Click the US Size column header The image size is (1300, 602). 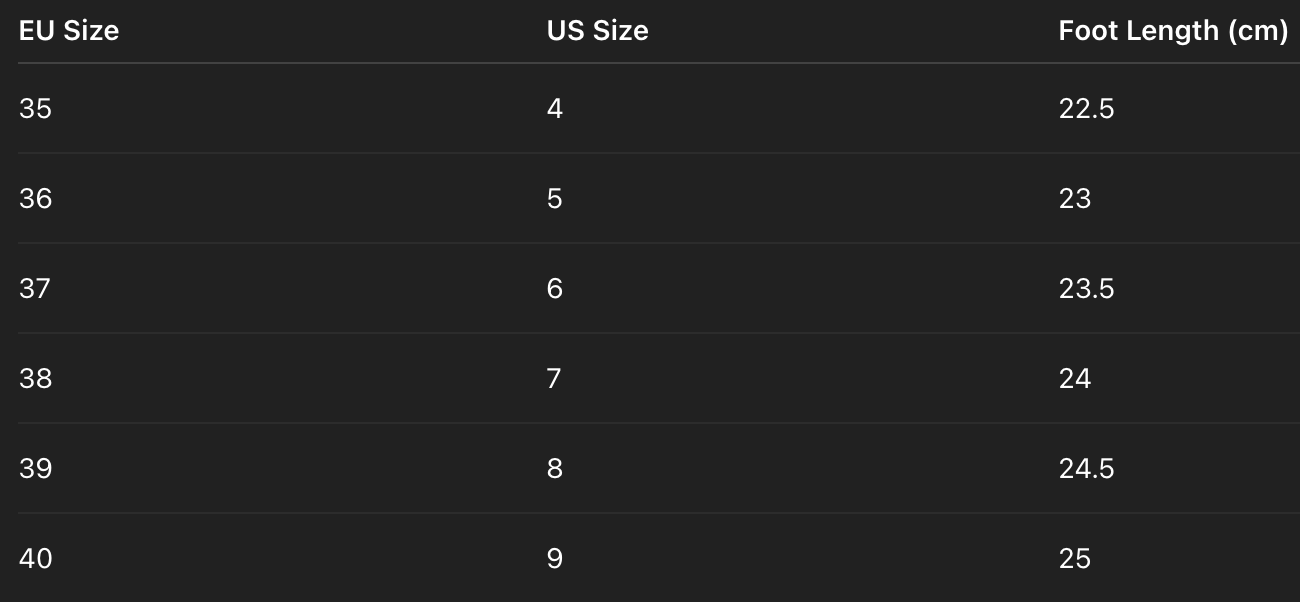(x=597, y=31)
